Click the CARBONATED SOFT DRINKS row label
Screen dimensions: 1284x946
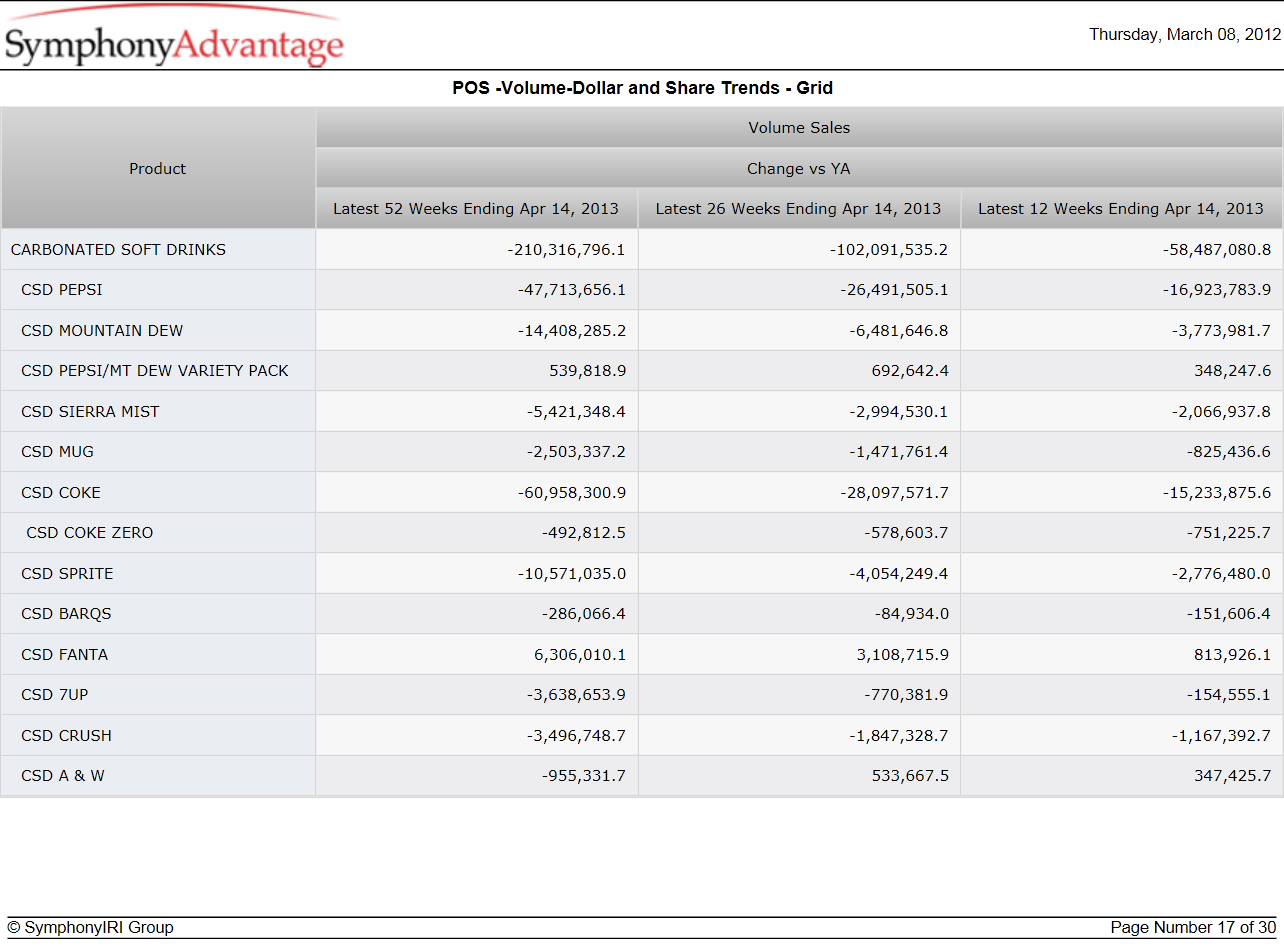pyautogui.click(x=118, y=250)
